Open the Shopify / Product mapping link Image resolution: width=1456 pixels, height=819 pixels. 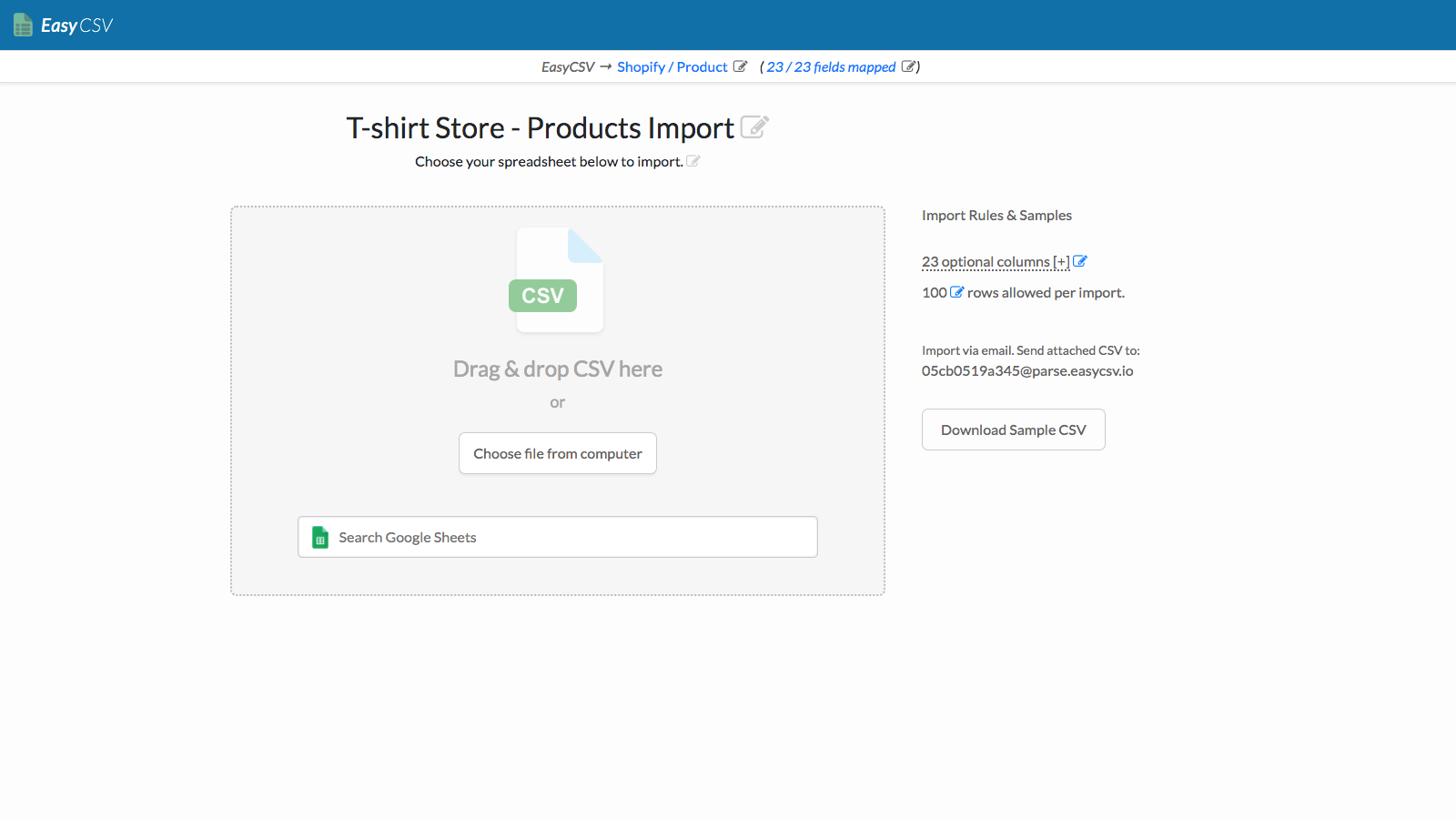tap(672, 66)
